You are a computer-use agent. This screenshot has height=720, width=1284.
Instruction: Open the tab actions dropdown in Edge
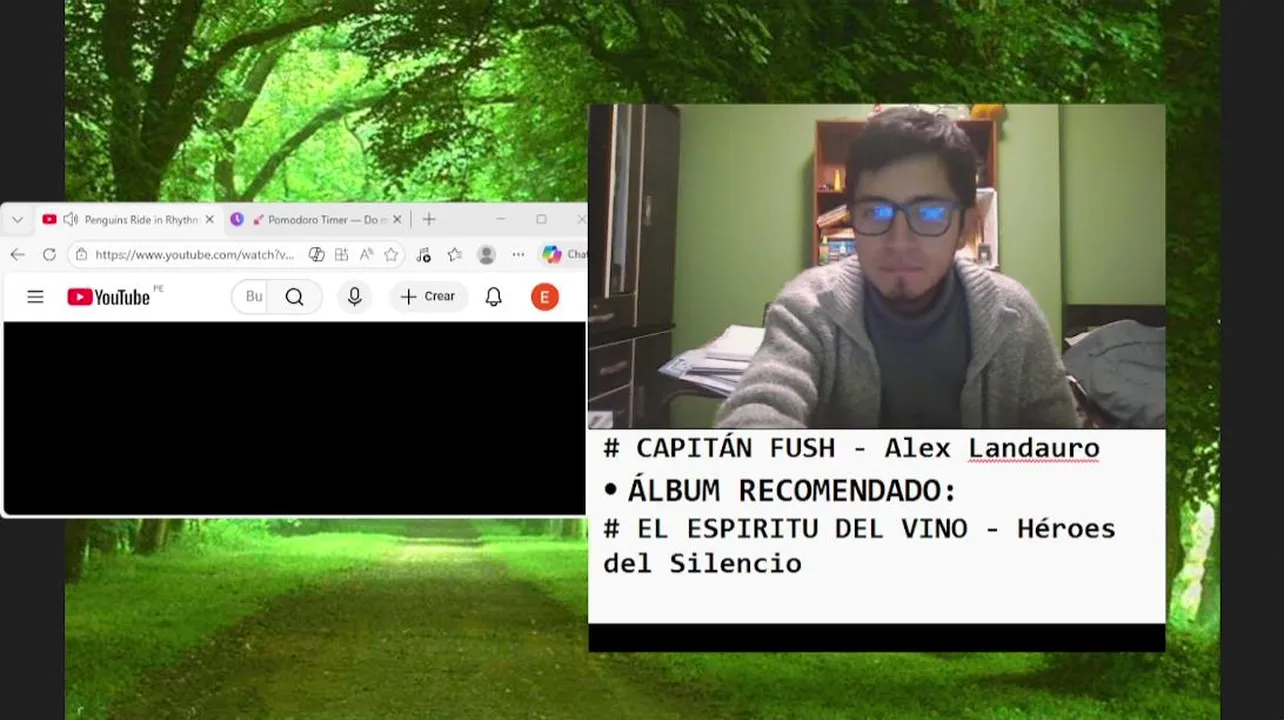point(17,220)
